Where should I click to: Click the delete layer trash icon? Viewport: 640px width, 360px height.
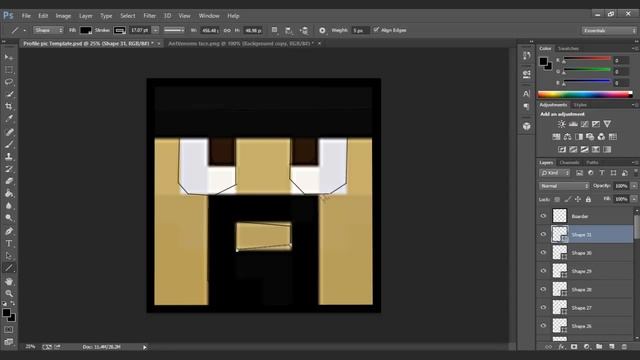pyautogui.click(x=624, y=347)
